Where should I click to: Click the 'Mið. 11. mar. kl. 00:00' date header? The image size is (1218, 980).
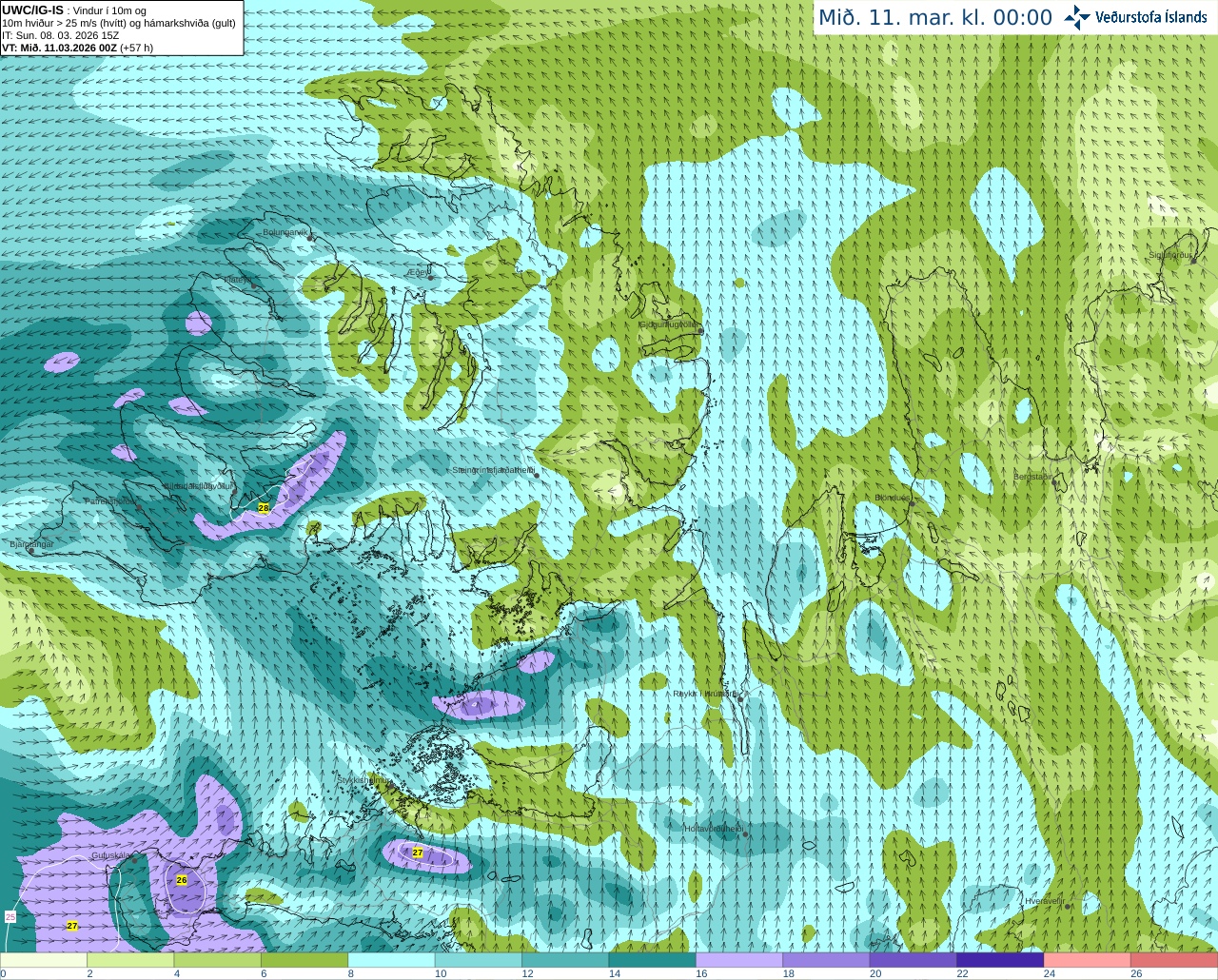pos(935,17)
